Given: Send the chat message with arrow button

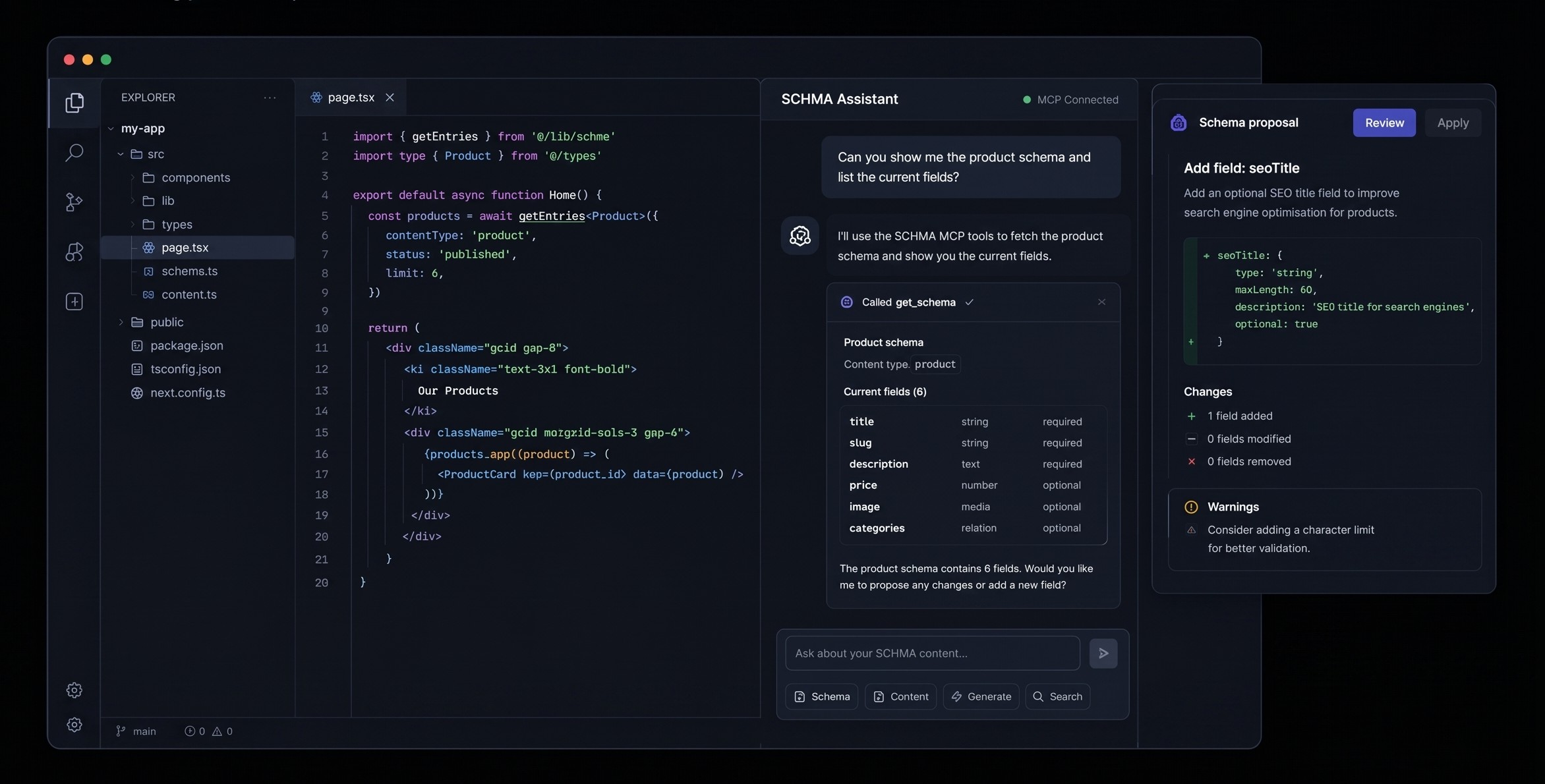Looking at the screenshot, I should click(x=1103, y=654).
